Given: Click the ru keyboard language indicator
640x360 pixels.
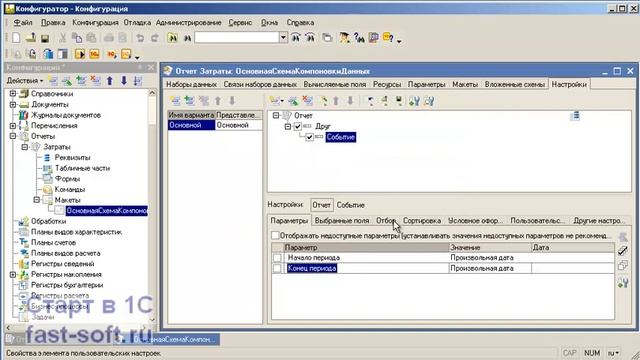Looking at the screenshot, I should pos(613,353).
